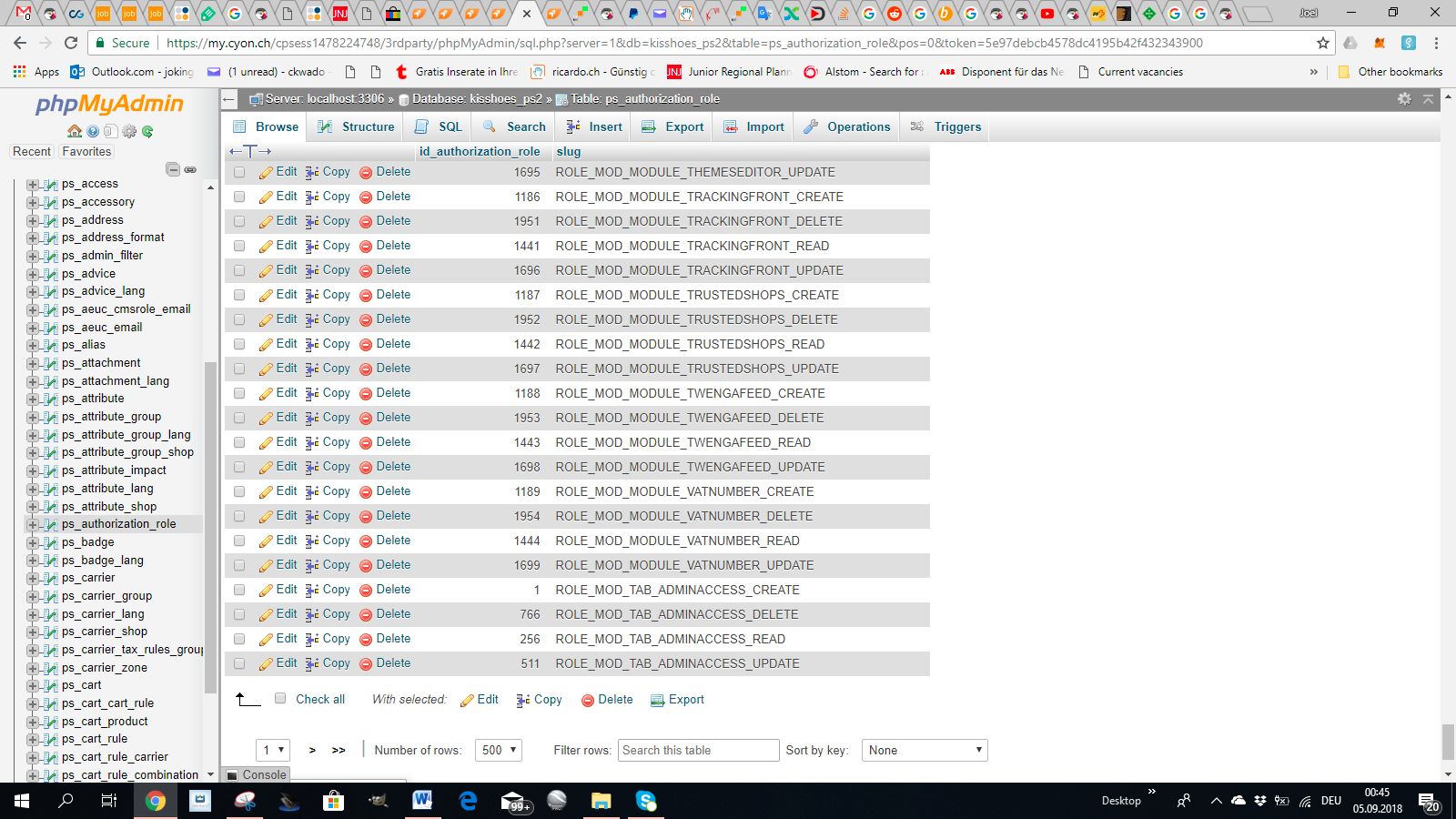Click the Filter rows search field

(699, 750)
